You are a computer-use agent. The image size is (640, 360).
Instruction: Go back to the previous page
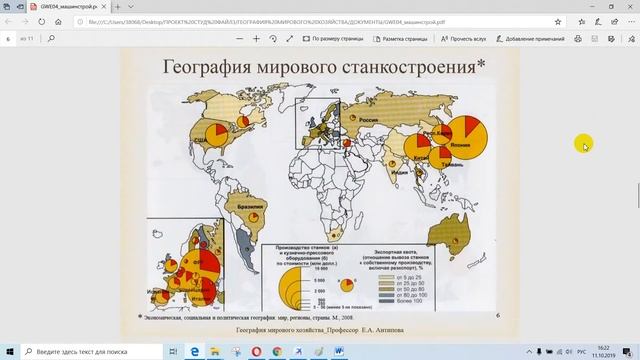(9, 22)
